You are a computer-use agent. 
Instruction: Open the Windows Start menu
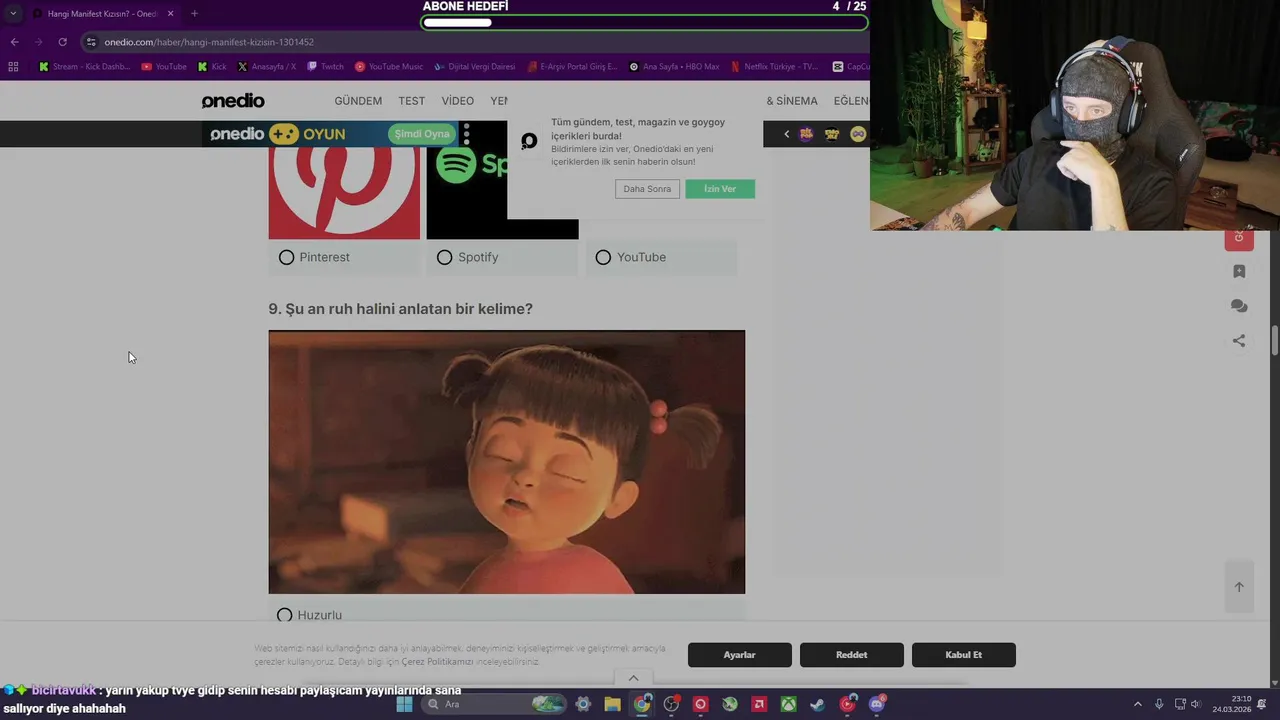(405, 704)
